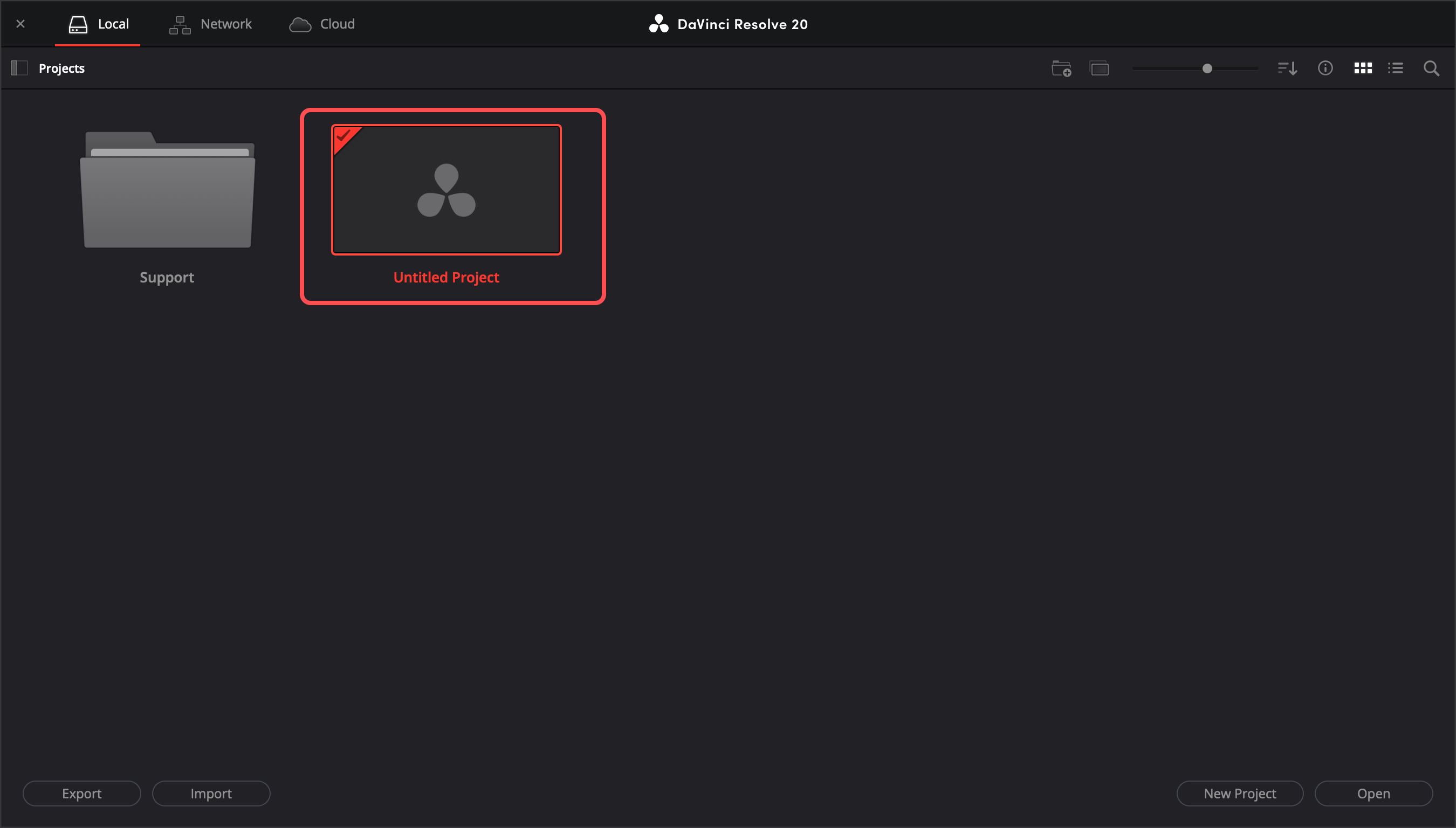Viewport: 1456px width, 828px height.
Task: Open the project search
Action: point(1431,68)
